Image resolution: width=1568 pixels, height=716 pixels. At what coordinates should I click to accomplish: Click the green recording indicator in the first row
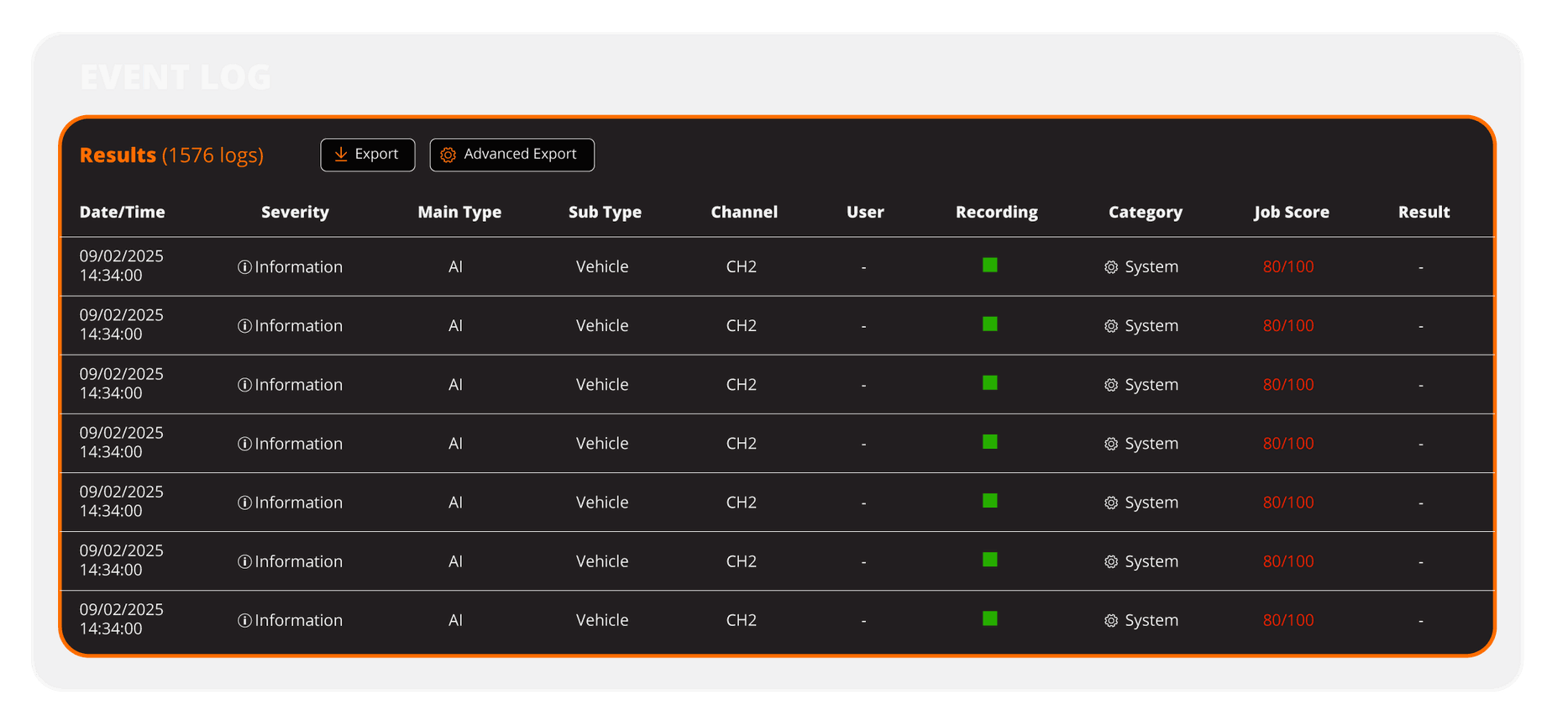[990, 266]
